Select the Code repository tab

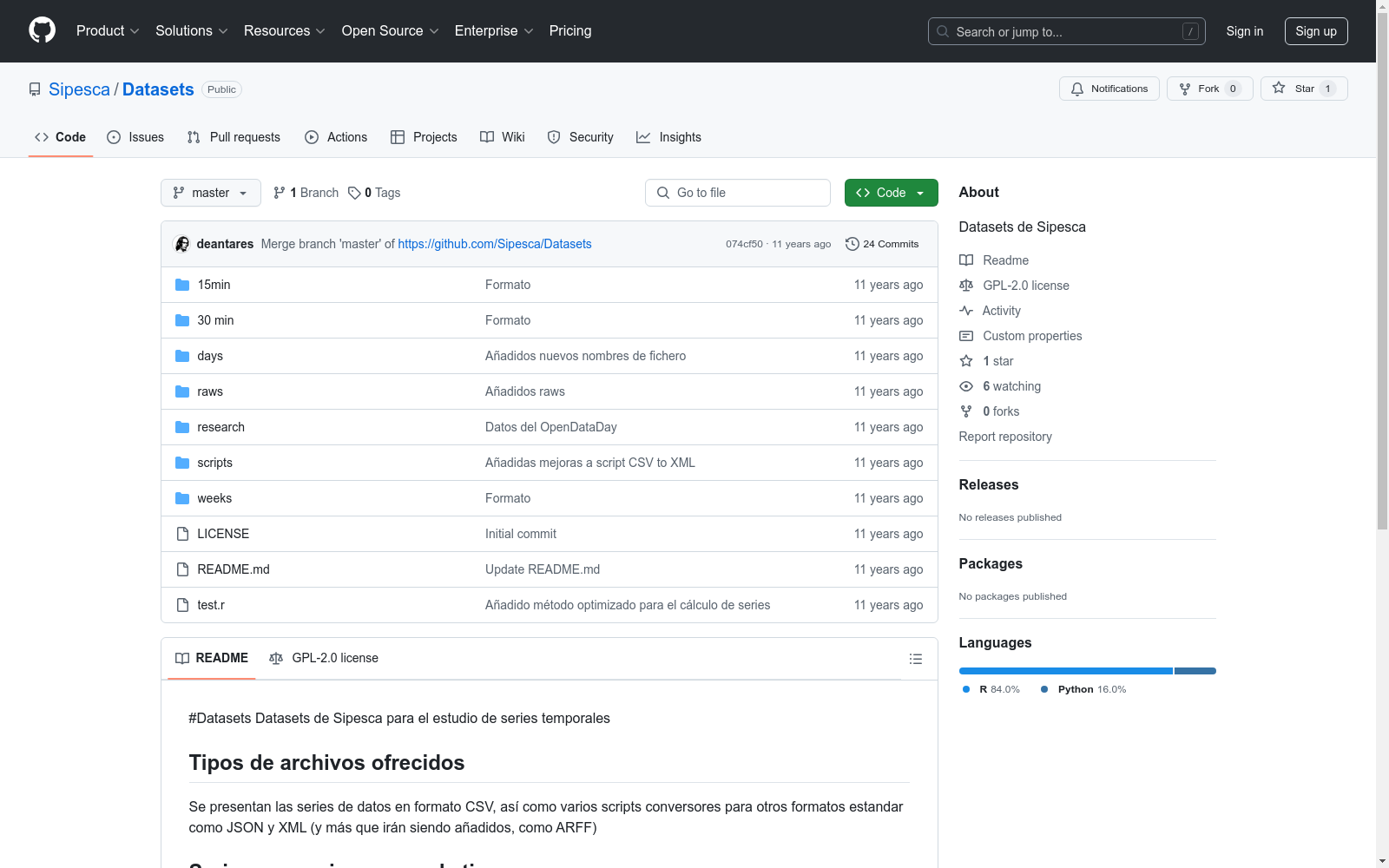coord(61,137)
